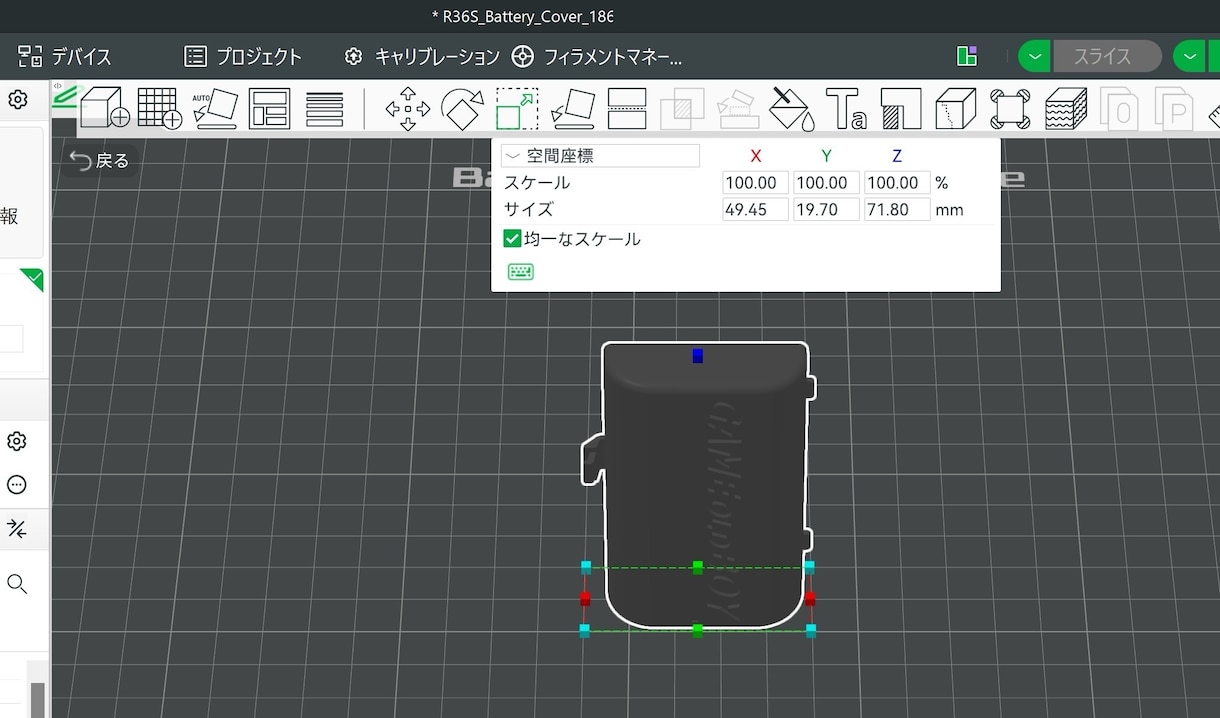Click the left red X-axis scale handle
This screenshot has height=718, width=1220.
(x=586, y=599)
